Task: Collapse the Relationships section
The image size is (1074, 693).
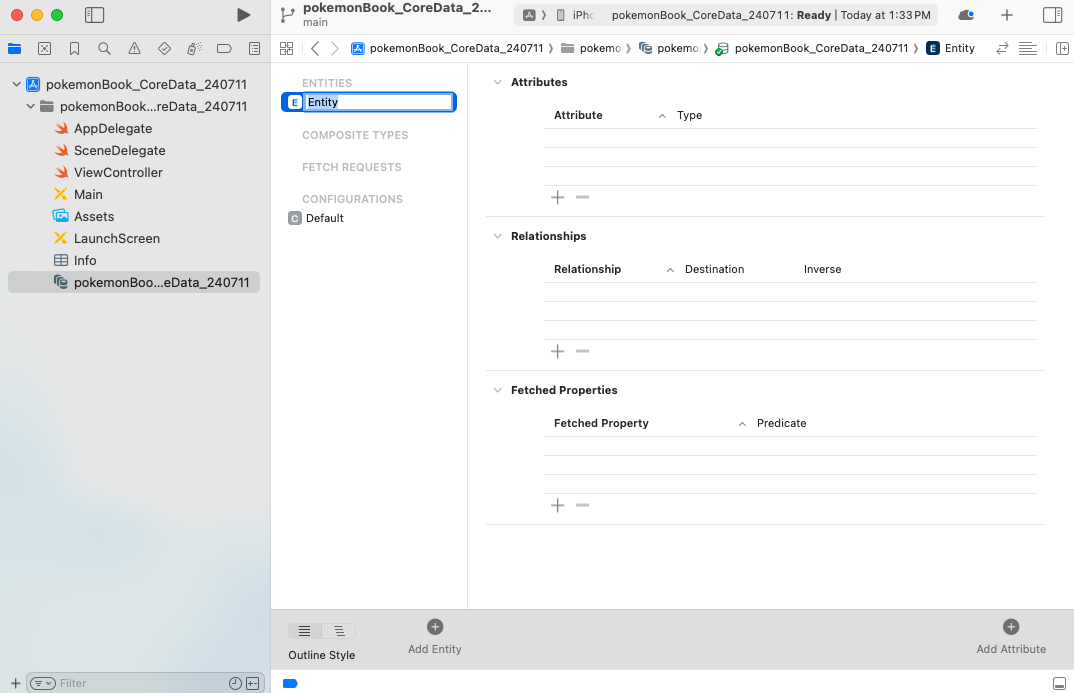Action: click(497, 236)
